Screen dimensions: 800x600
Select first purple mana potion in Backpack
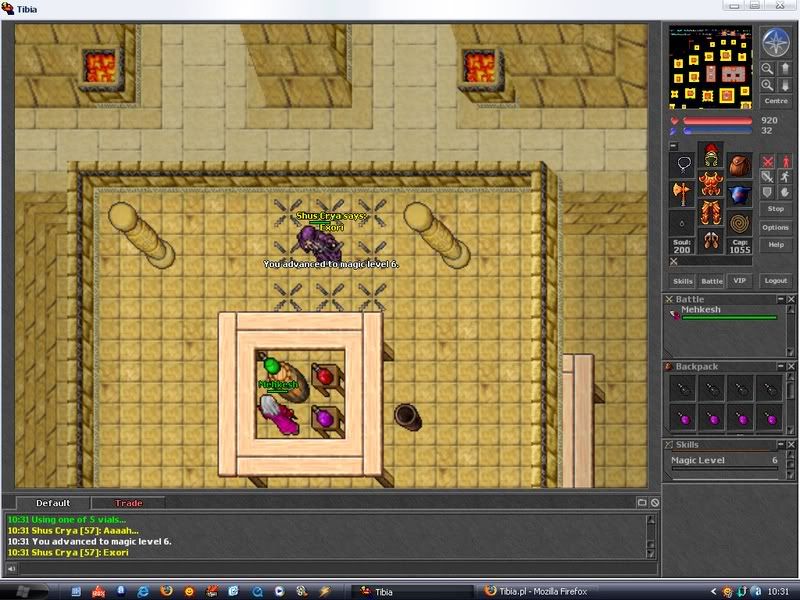(684, 419)
